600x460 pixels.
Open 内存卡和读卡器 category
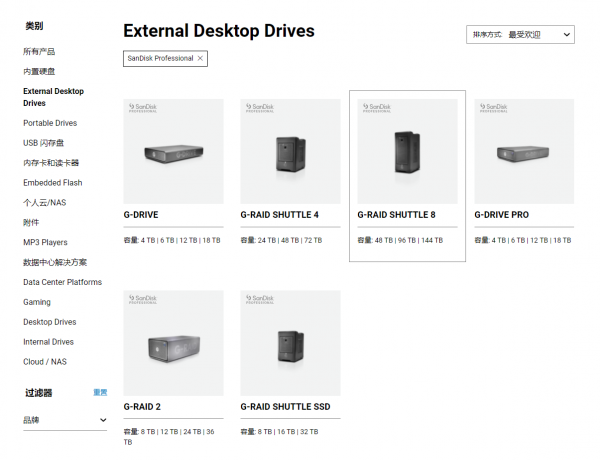[x=51, y=163]
